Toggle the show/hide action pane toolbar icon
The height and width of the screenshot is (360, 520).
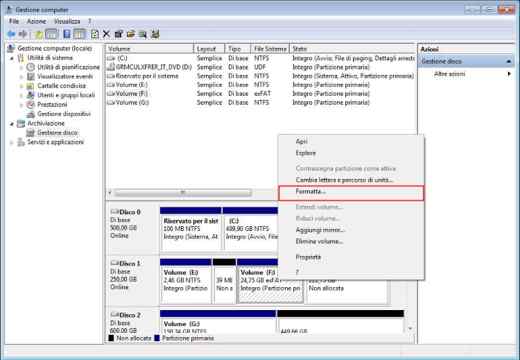(79, 34)
